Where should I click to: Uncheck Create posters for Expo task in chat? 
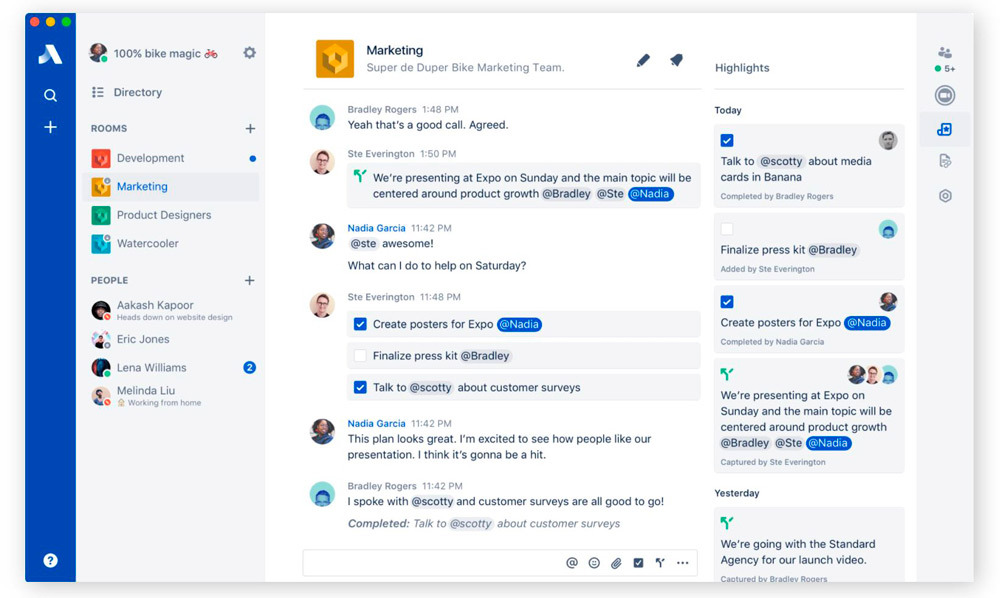tap(360, 324)
